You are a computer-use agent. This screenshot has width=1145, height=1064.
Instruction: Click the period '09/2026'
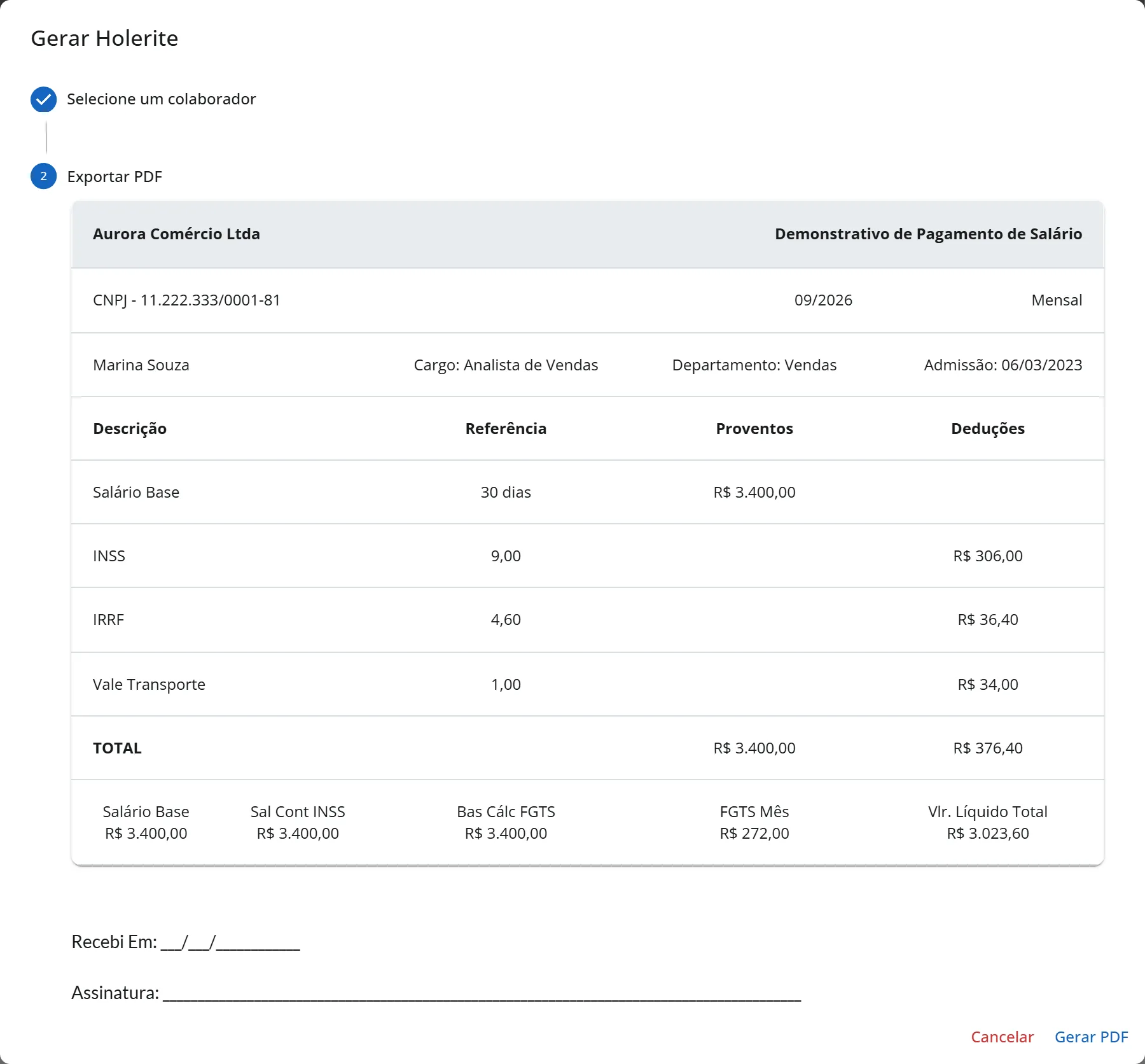(x=823, y=300)
